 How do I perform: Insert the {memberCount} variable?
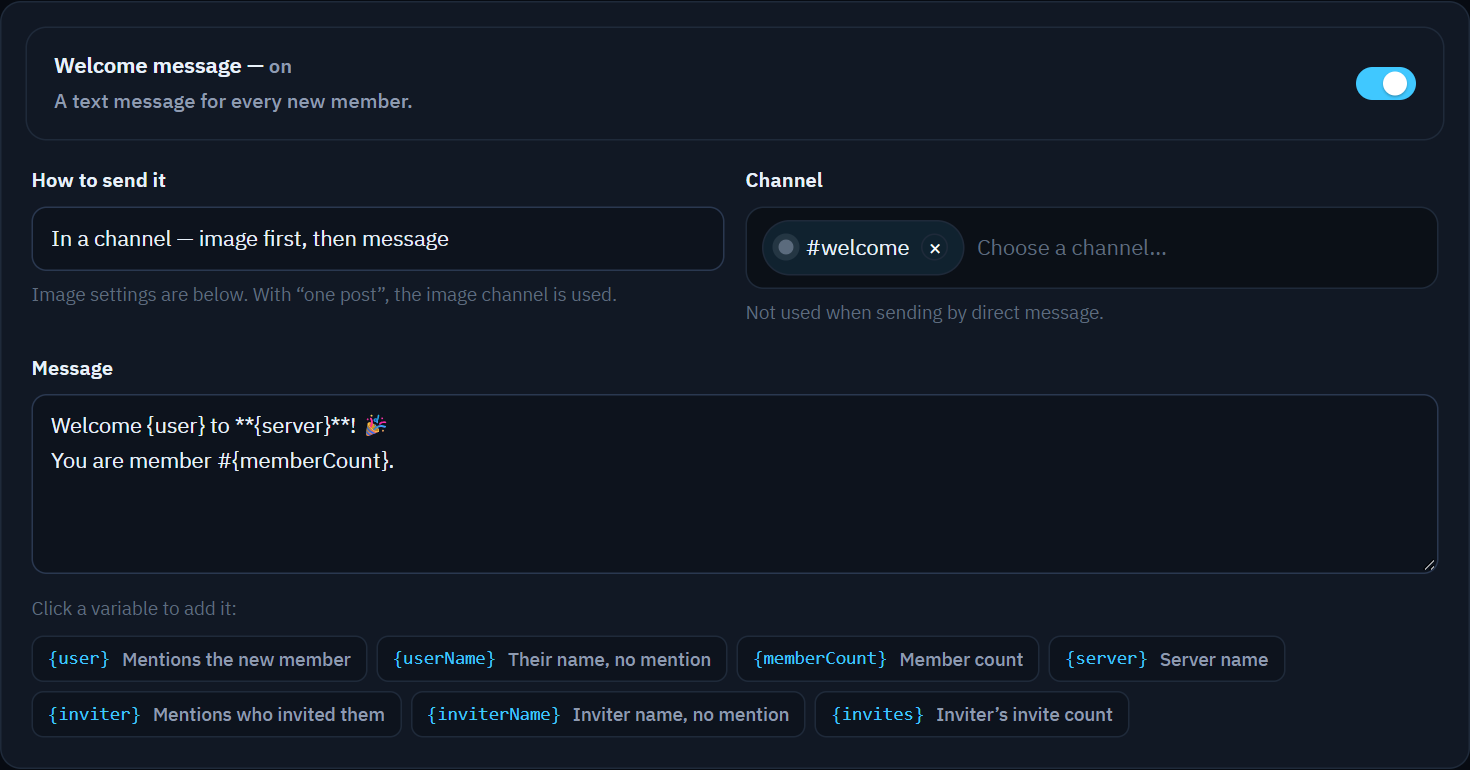click(888, 659)
